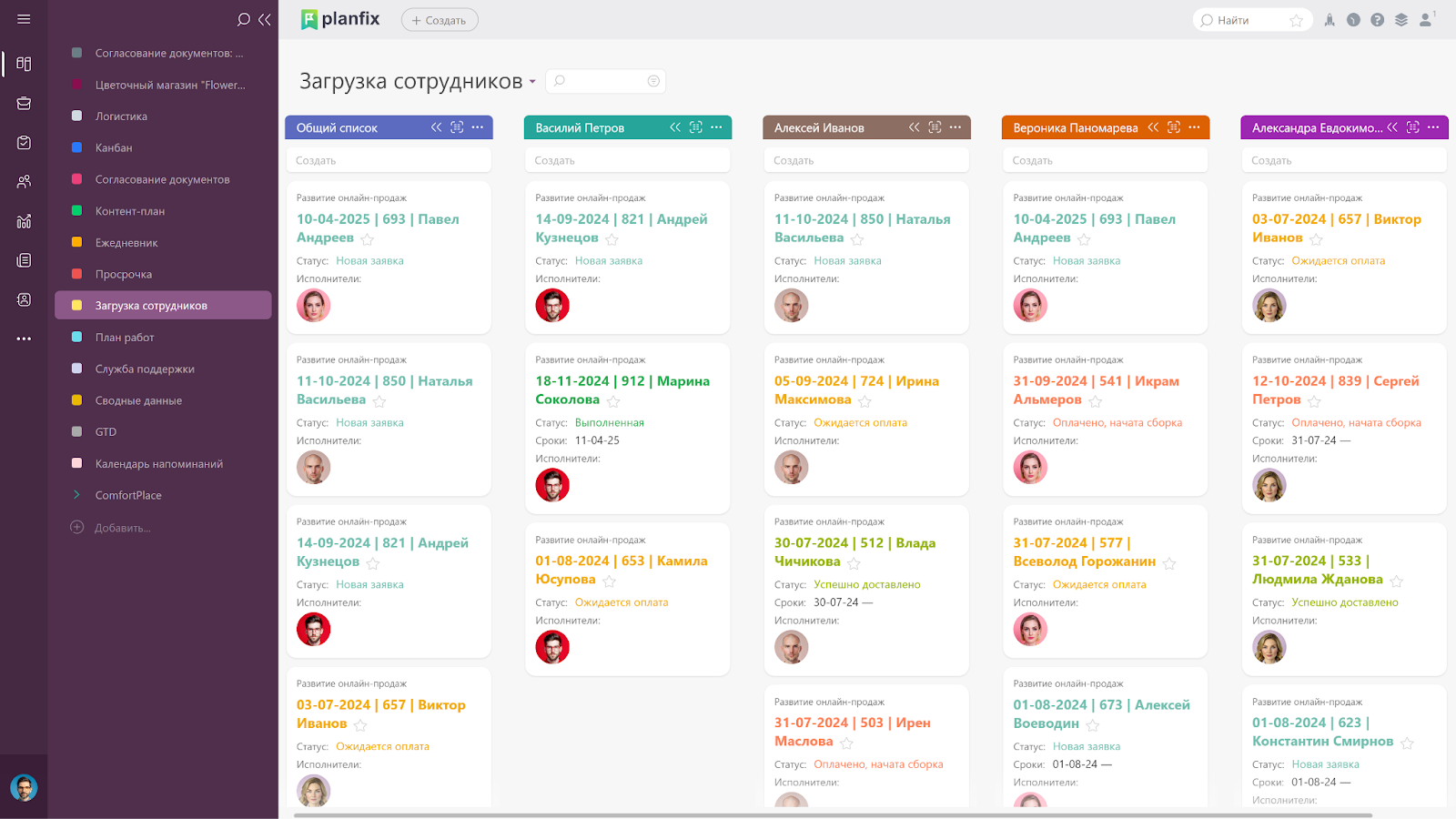Viewport: 1456px width, 819px height.
Task: Select the briefcase projects icon in sidebar
Action: (x=25, y=103)
